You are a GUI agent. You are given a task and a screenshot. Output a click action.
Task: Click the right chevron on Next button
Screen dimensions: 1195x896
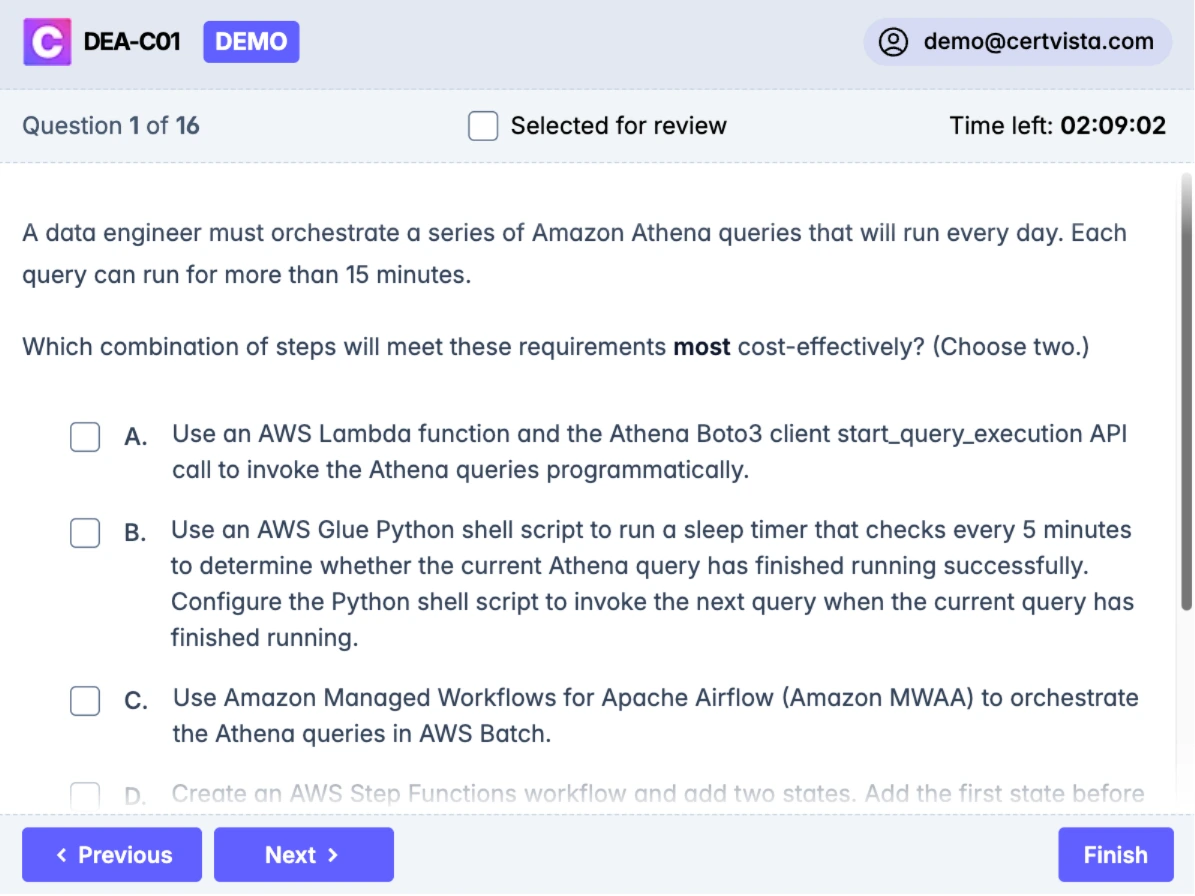334,855
